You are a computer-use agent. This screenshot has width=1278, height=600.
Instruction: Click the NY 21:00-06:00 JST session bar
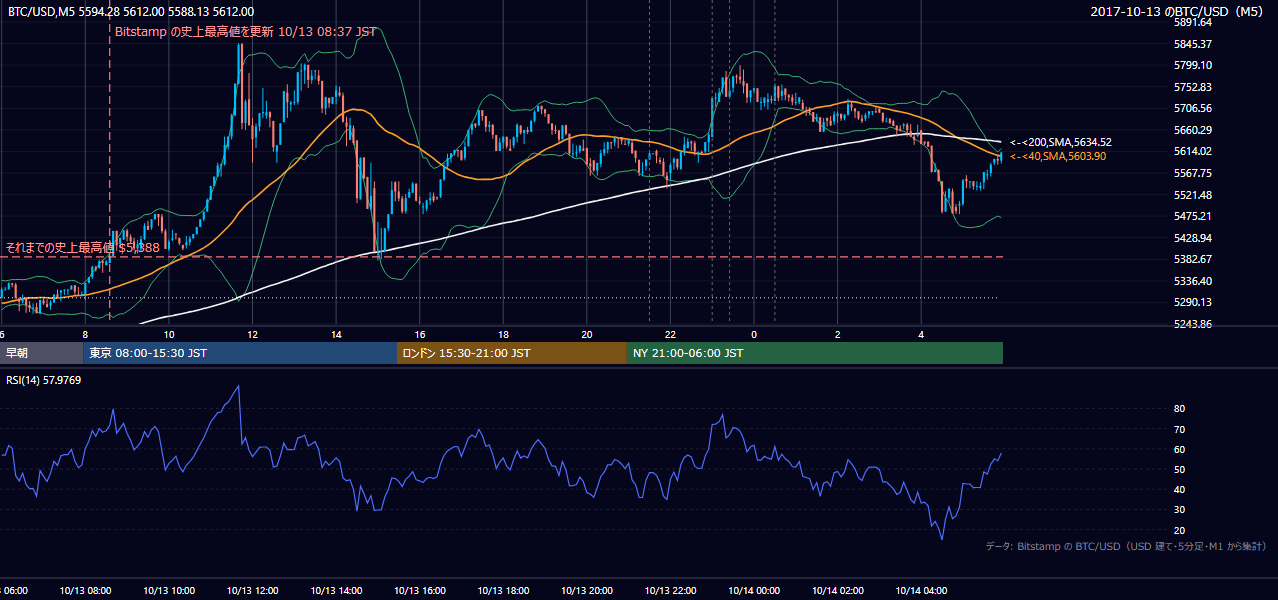coord(815,353)
